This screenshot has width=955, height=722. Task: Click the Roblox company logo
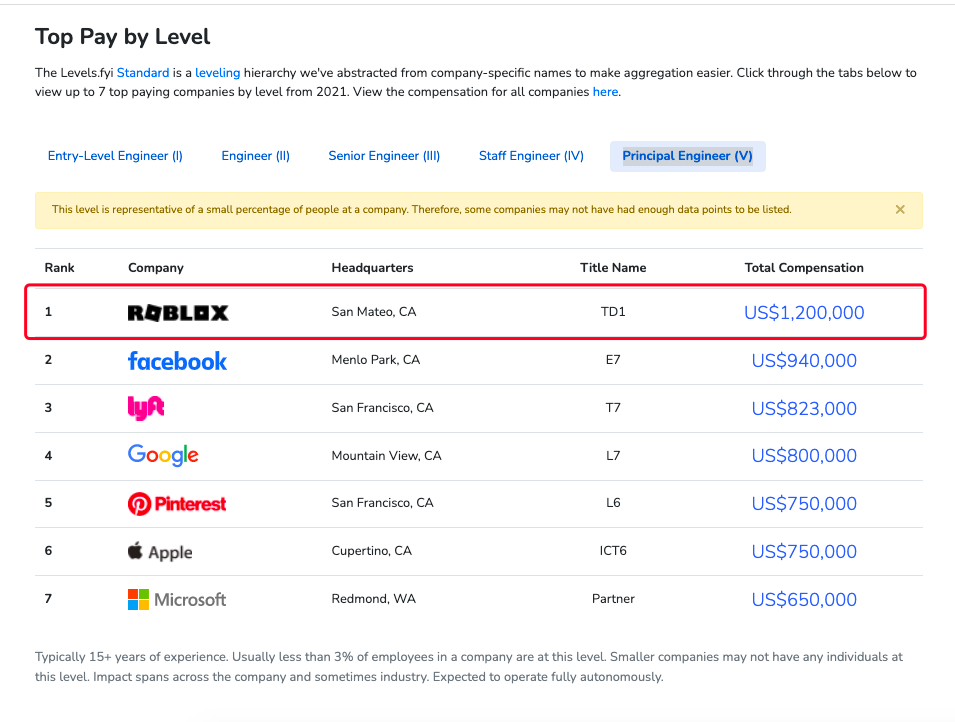tap(178, 313)
